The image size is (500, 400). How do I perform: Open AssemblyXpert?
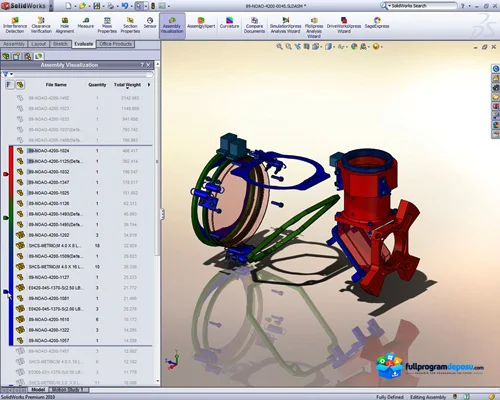(x=201, y=23)
